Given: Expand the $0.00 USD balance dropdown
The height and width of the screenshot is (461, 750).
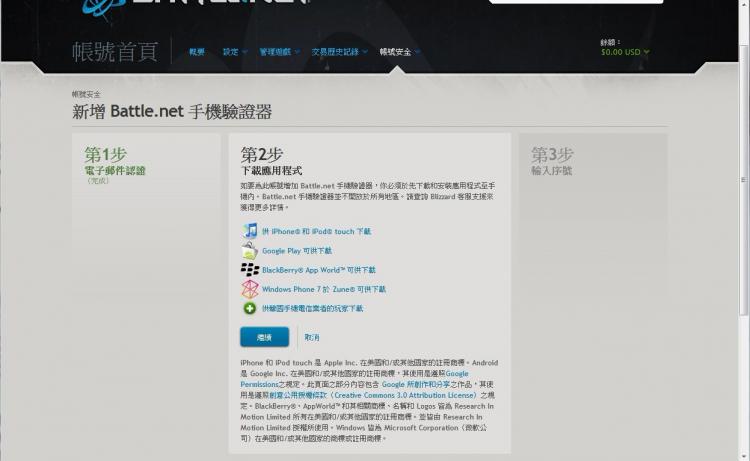Looking at the screenshot, I should coord(625,52).
